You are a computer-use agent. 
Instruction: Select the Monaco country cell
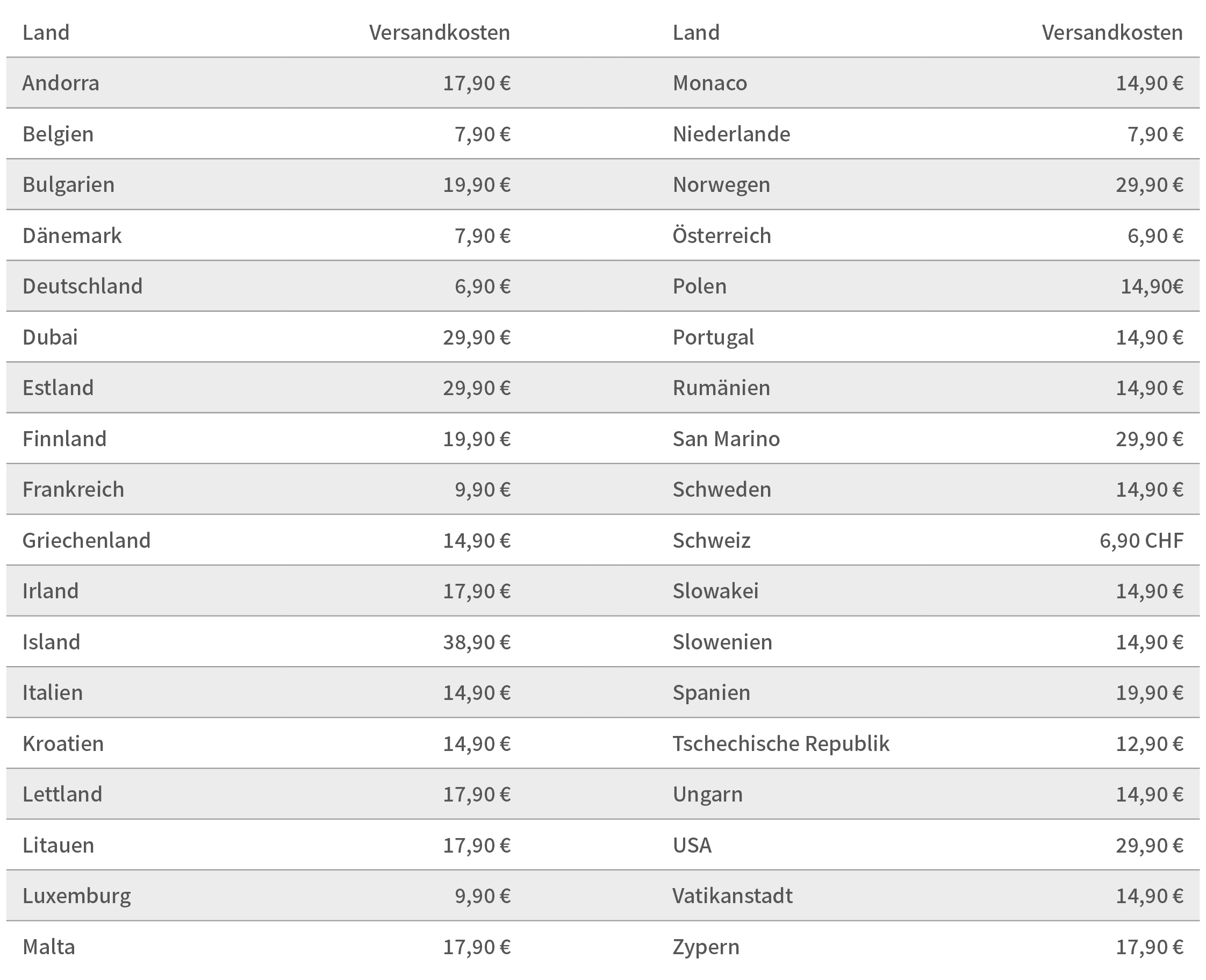[x=710, y=83]
